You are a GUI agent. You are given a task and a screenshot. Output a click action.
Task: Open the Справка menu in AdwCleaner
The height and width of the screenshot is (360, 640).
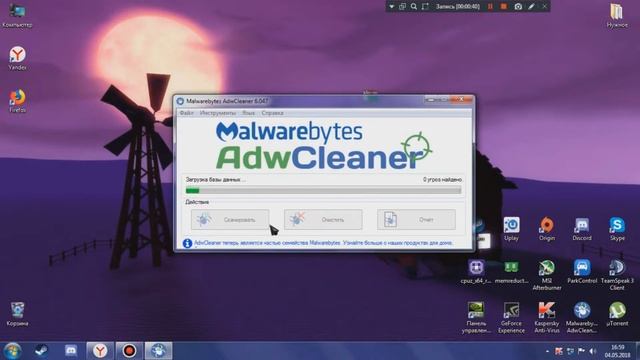273,113
